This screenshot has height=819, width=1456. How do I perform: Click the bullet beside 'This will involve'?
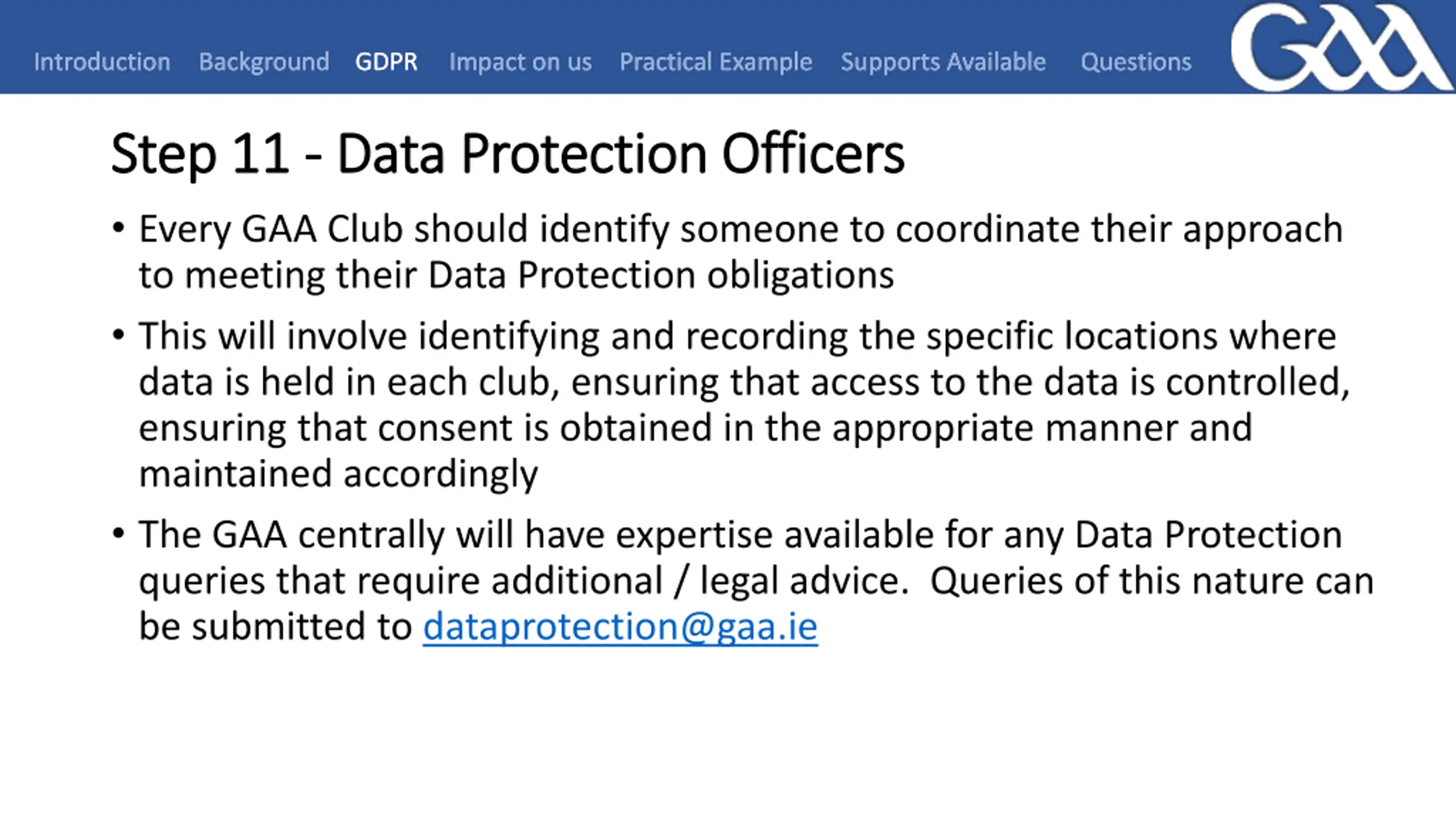[118, 335]
